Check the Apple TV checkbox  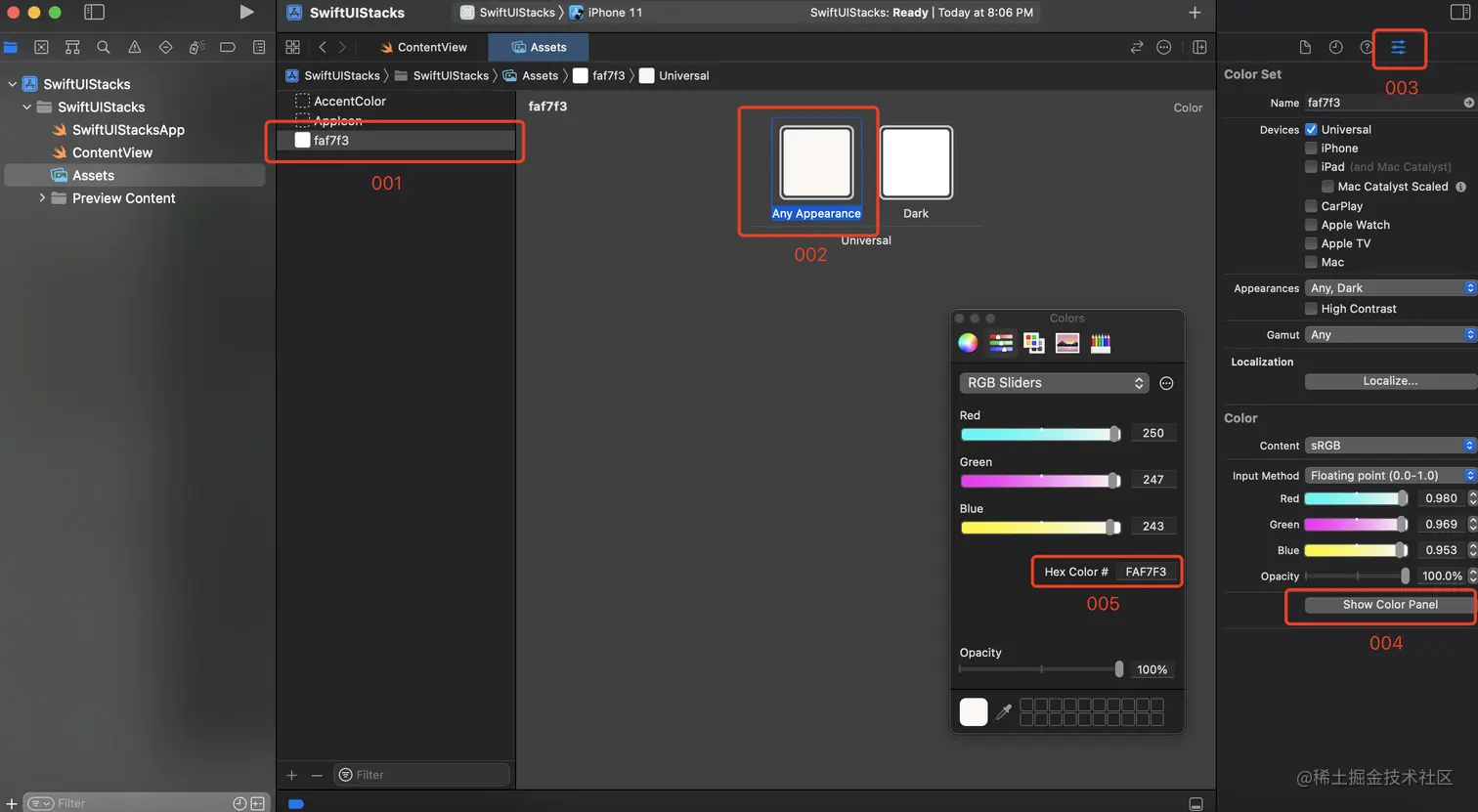[1311, 243]
